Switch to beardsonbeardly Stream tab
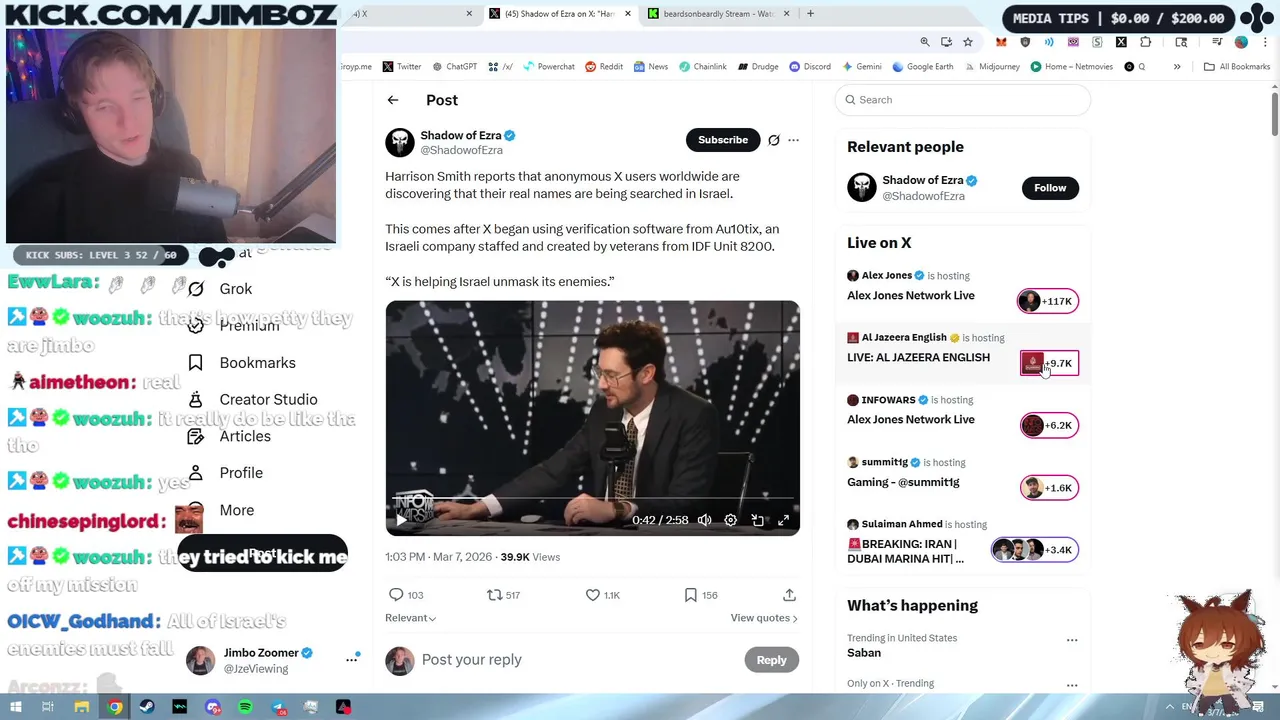Screen dimensions: 1280x720 [719, 14]
